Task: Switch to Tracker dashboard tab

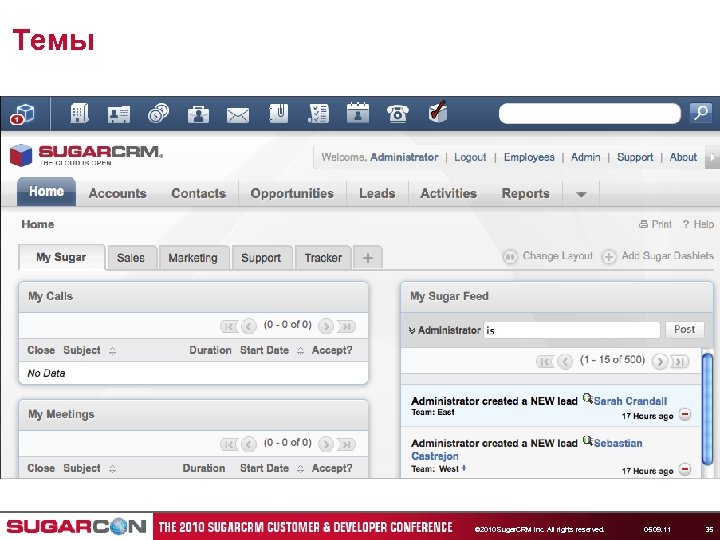Action: 323,258
